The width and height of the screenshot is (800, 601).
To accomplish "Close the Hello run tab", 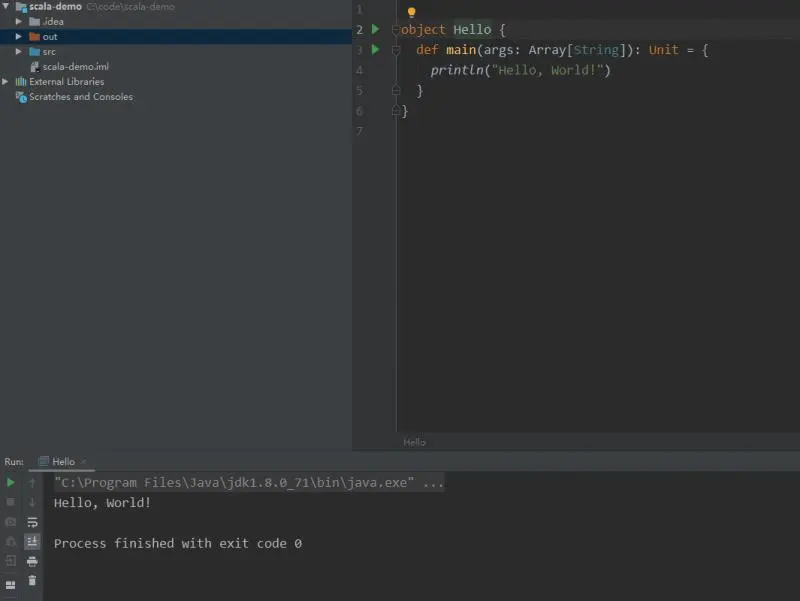I will (x=83, y=462).
